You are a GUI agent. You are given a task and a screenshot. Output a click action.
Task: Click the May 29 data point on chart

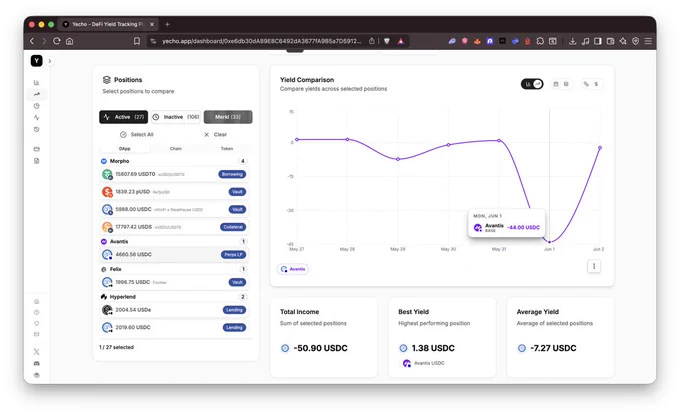pyautogui.click(x=398, y=159)
